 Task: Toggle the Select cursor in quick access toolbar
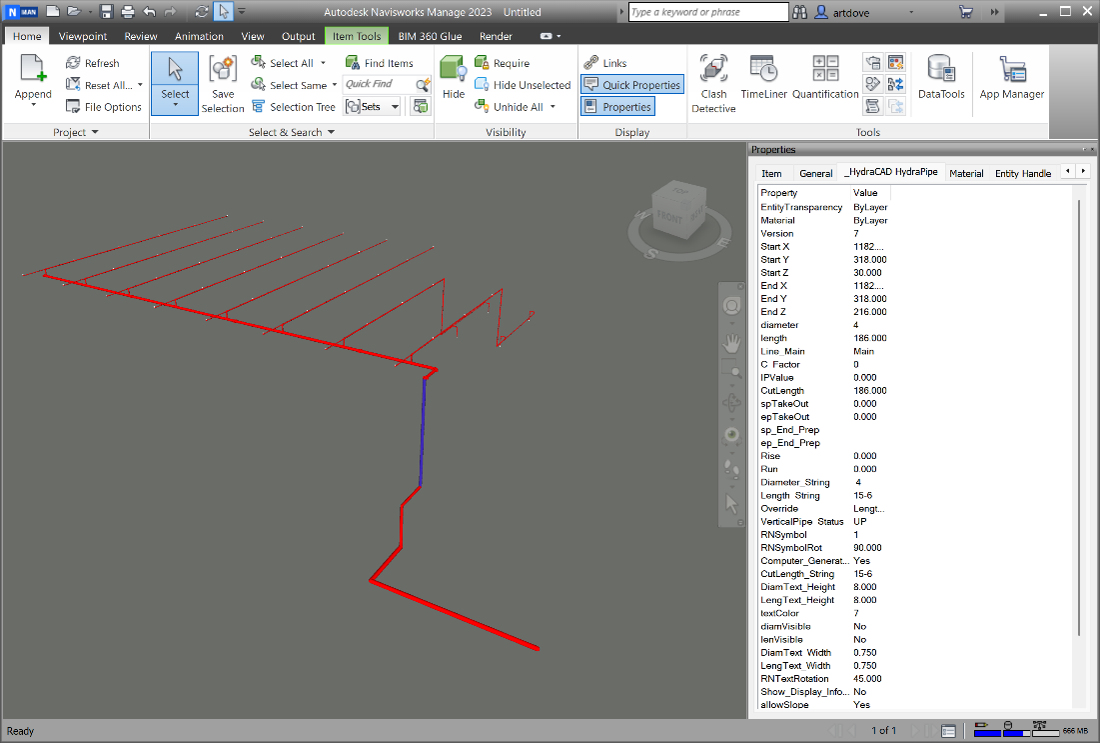point(223,11)
